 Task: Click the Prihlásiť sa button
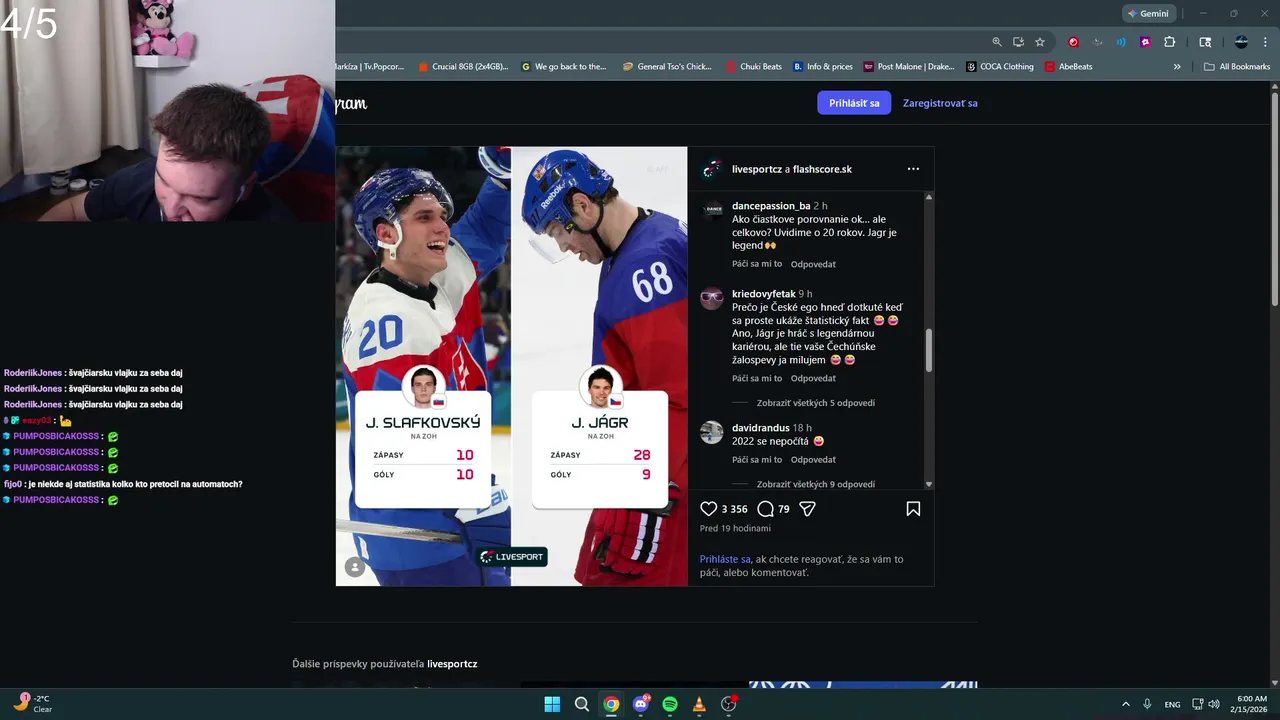coord(854,103)
